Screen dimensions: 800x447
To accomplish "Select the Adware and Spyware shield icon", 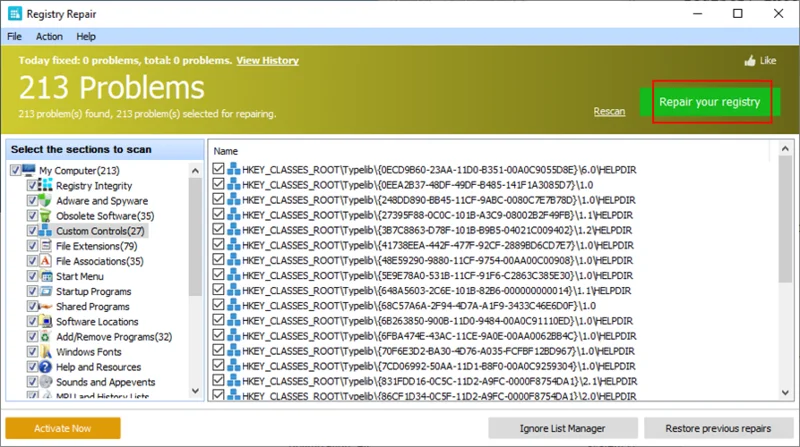I will tap(45, 201).
